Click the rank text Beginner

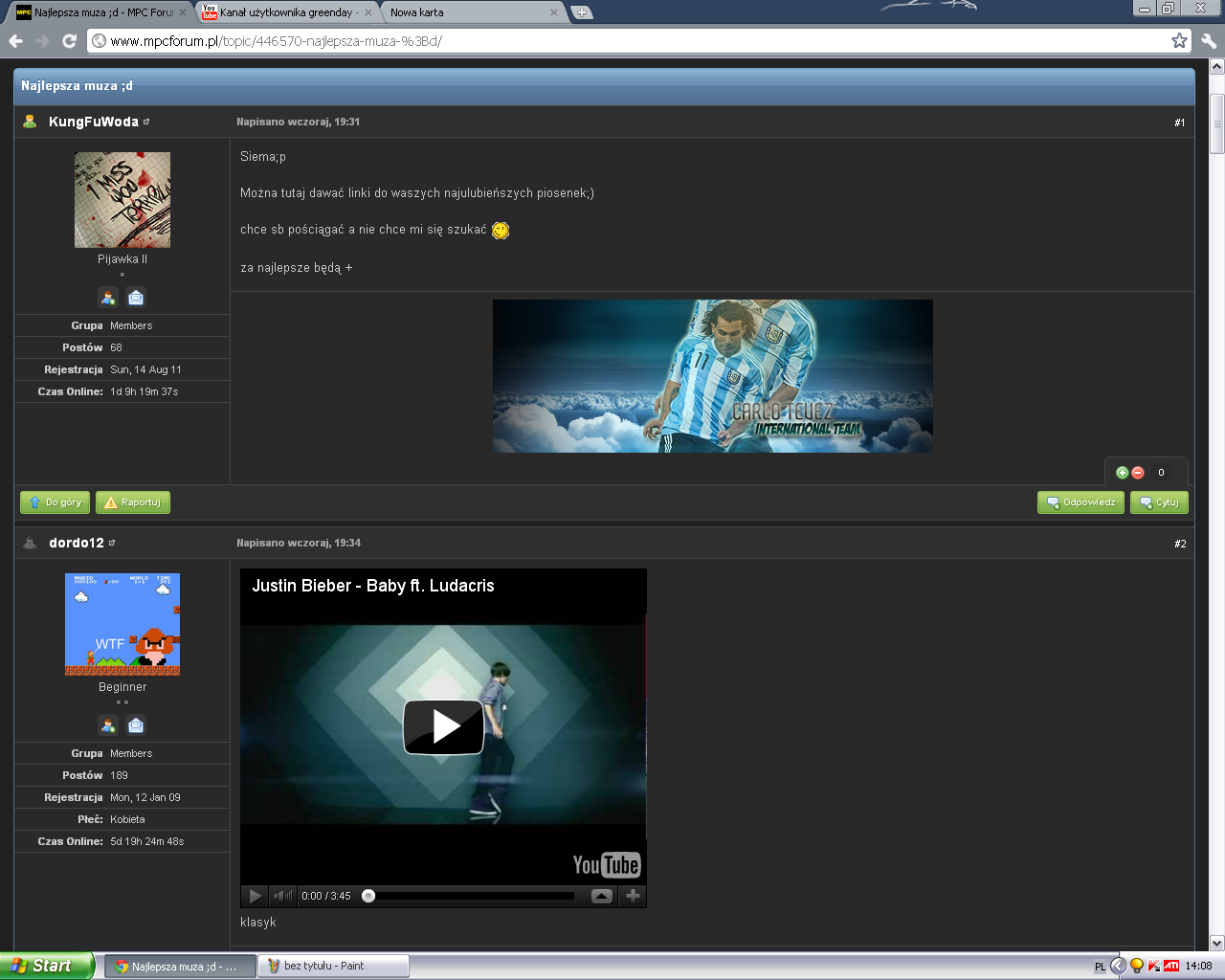(x=122, y=687)
